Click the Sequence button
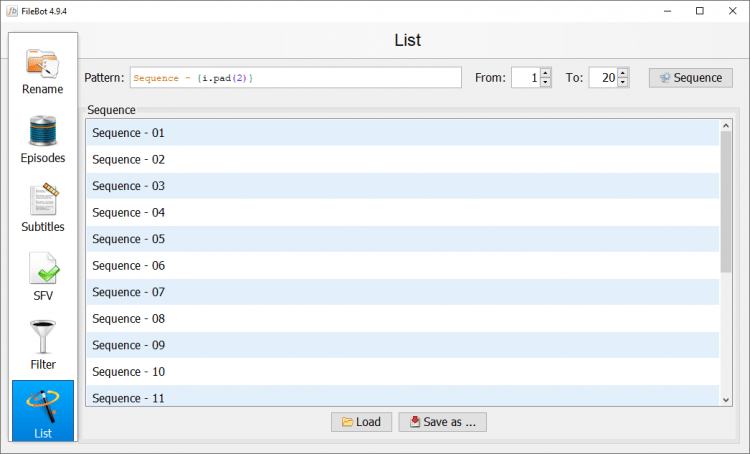This screenshot has height=454, width=750. coord(690,78)
